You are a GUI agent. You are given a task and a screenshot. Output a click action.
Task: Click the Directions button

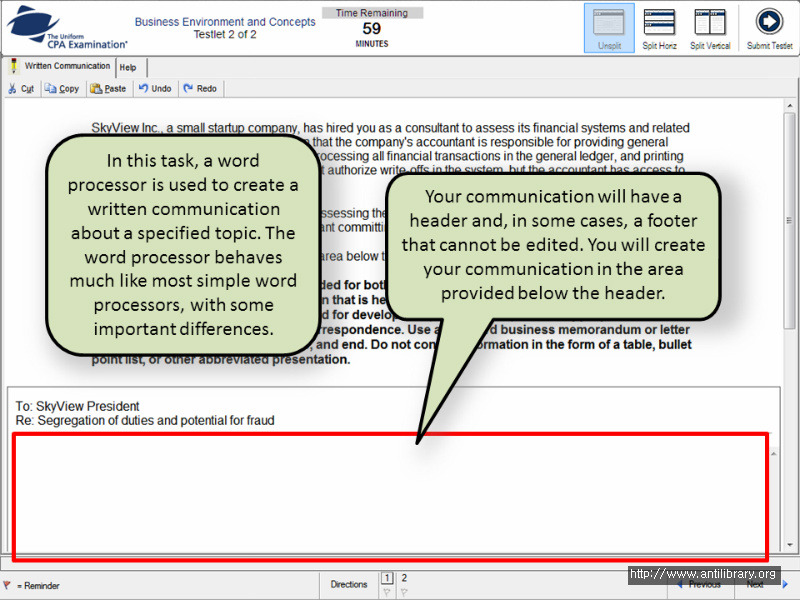click(348, 584)
